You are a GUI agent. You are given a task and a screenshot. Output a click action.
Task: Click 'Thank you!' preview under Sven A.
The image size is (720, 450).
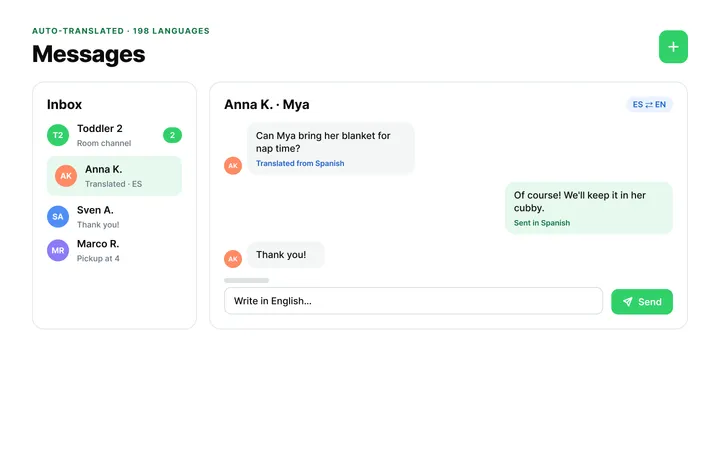tap(98, 225)
